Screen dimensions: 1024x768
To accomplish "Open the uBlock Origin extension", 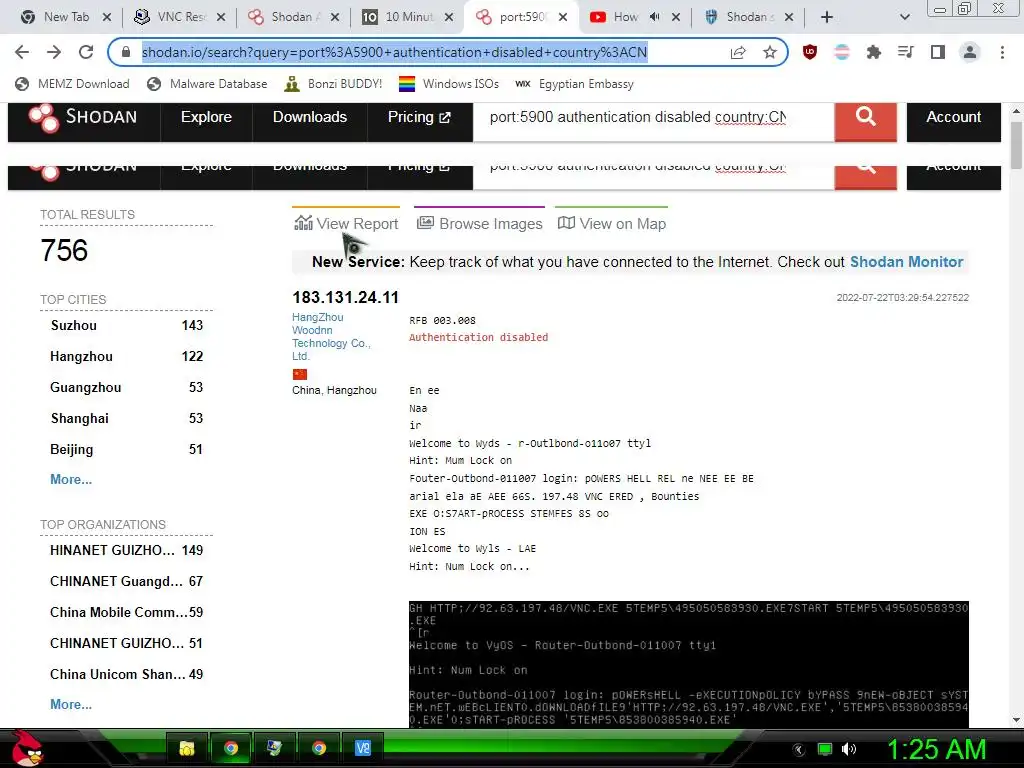I will pyautogui.click(x=810, y=52).
